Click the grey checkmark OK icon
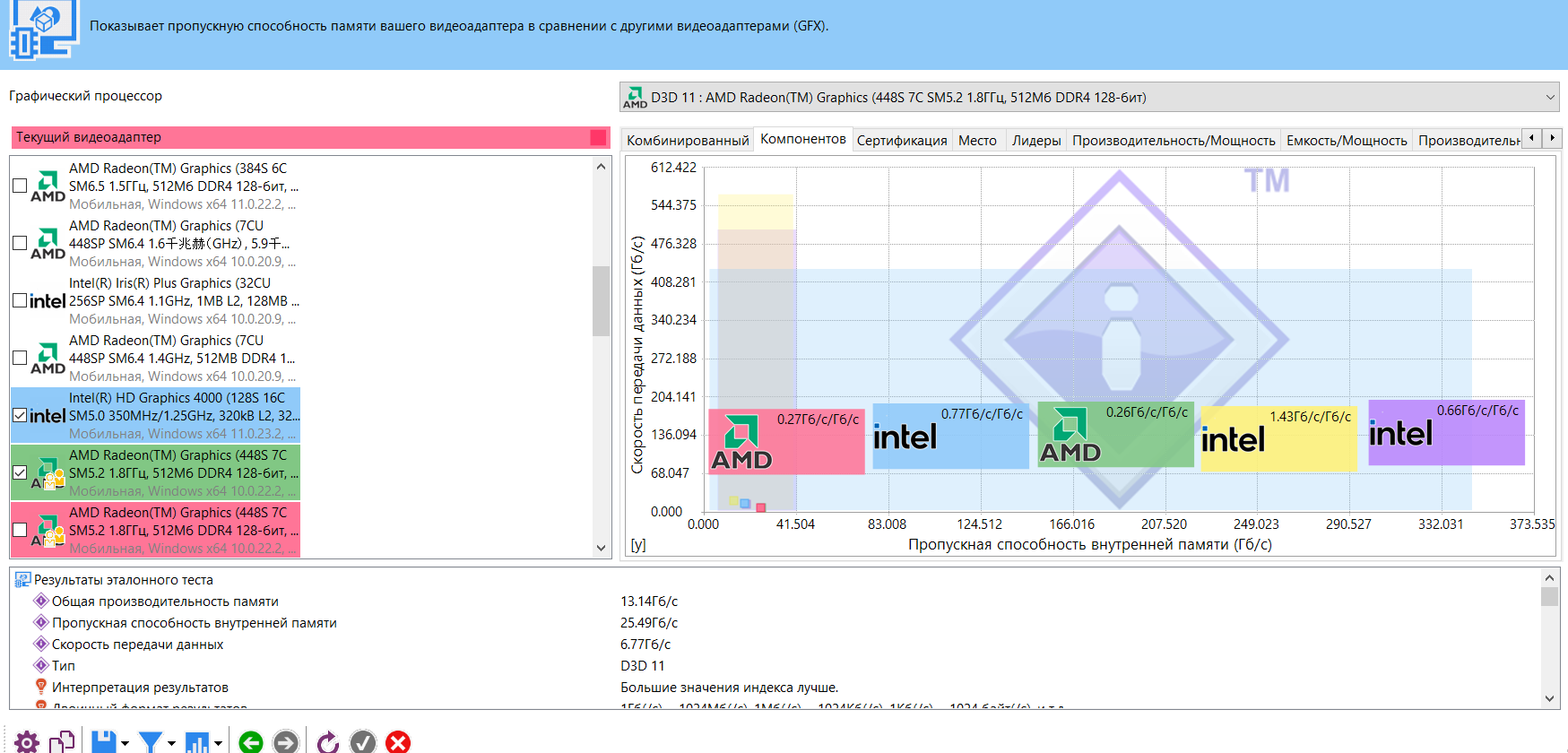The image size is (1568, 753). [x=363, y=742]
